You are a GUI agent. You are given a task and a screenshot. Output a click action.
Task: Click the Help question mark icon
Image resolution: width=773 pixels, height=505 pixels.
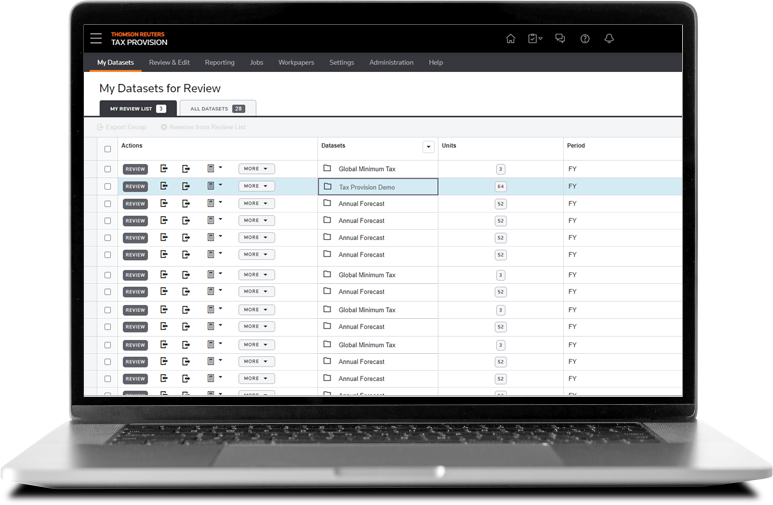(585, 39)
